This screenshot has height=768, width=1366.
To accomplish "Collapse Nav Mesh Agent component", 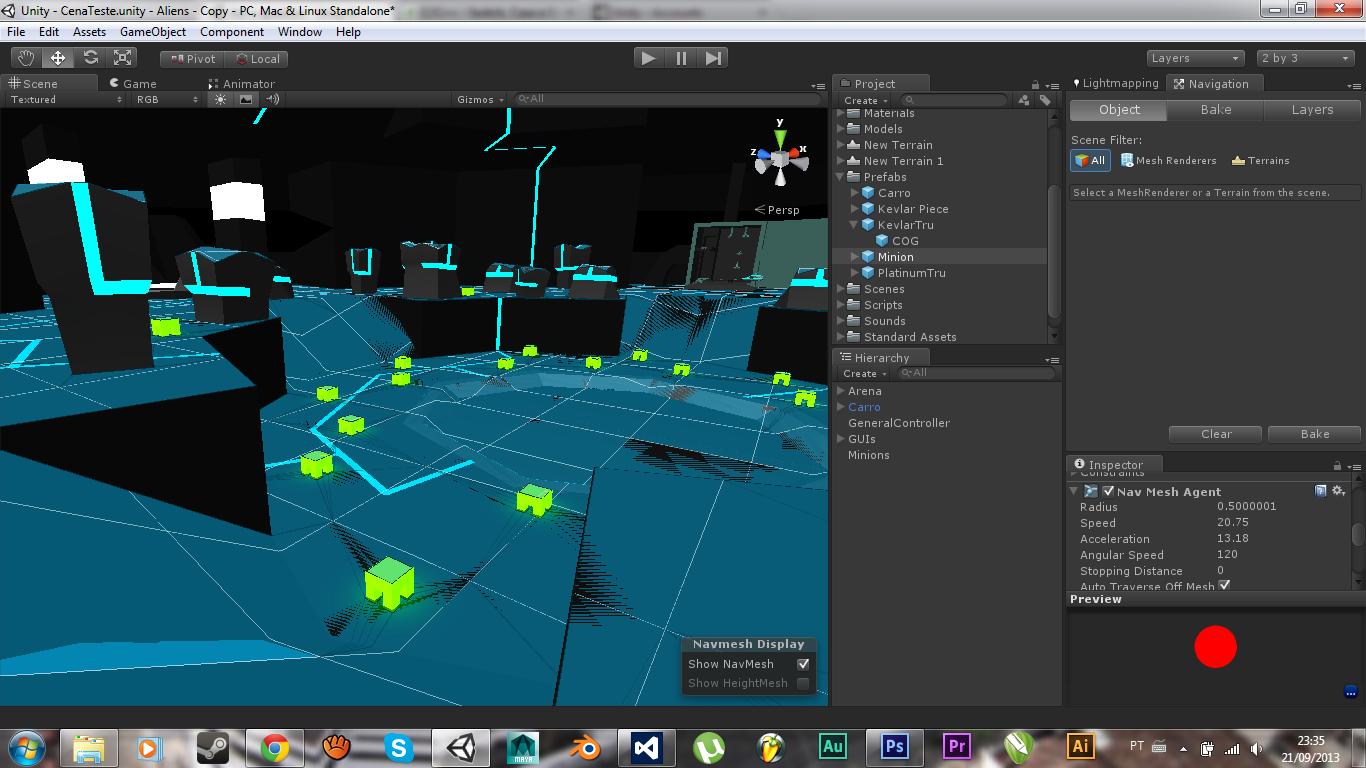I will (1075, 491).
